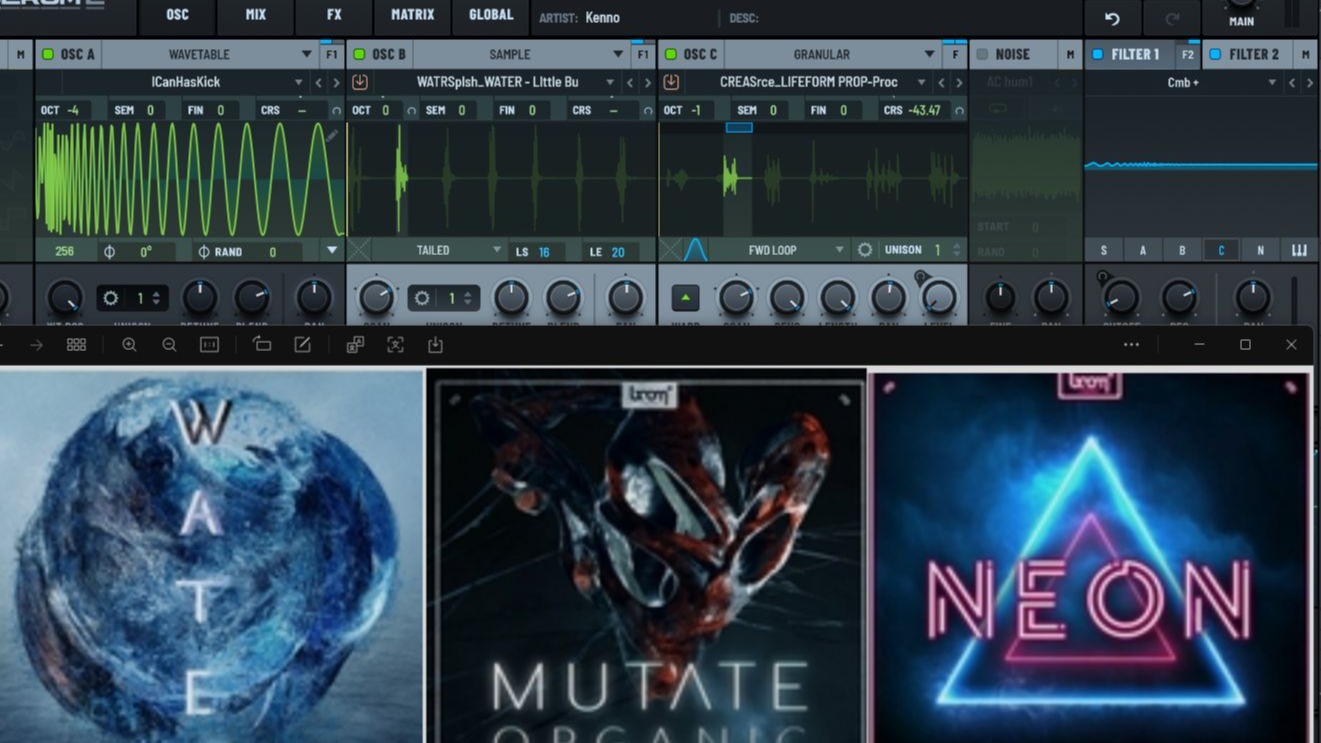
Task: Click OSC B sample import icon
Action: 360,82
